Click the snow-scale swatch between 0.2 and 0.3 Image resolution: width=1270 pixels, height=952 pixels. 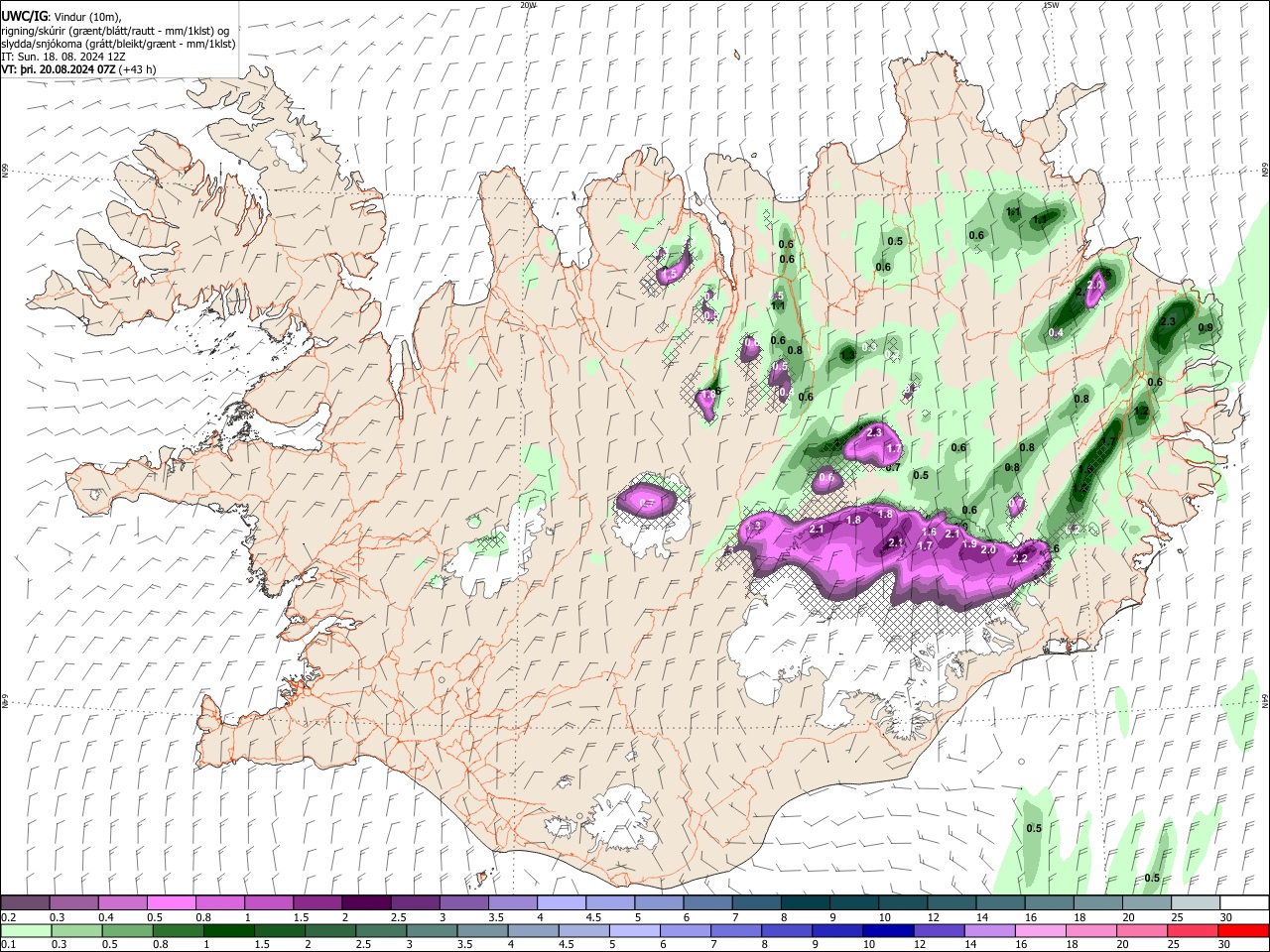pos(25,903)
